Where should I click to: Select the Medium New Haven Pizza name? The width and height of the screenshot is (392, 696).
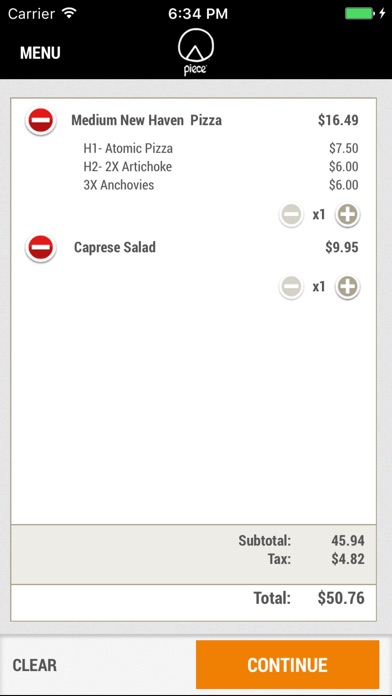click(x=147, y=120)
